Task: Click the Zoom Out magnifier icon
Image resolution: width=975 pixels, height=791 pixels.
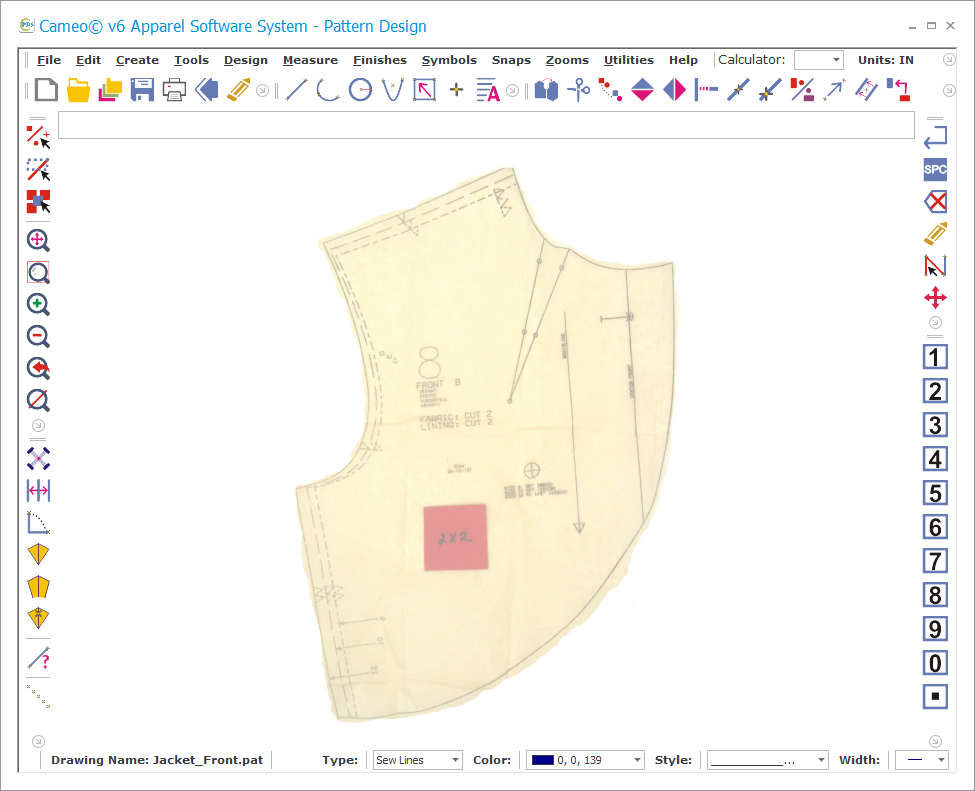Action: (38, 337)
